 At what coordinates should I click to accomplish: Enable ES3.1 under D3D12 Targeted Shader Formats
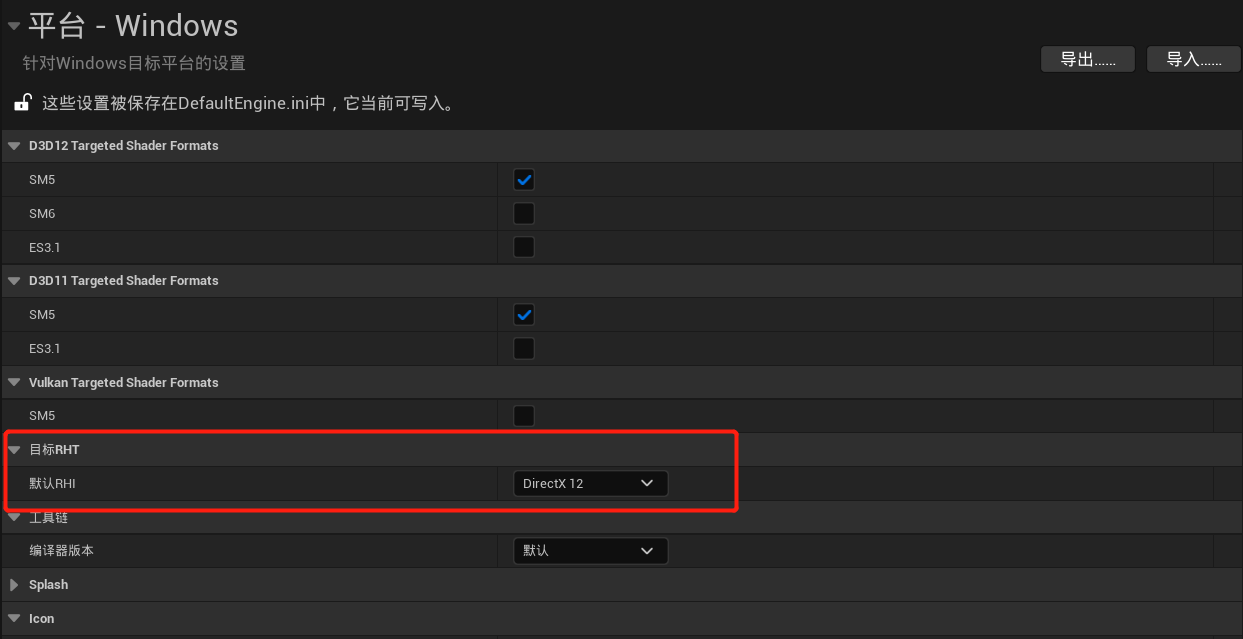point(524,247)
